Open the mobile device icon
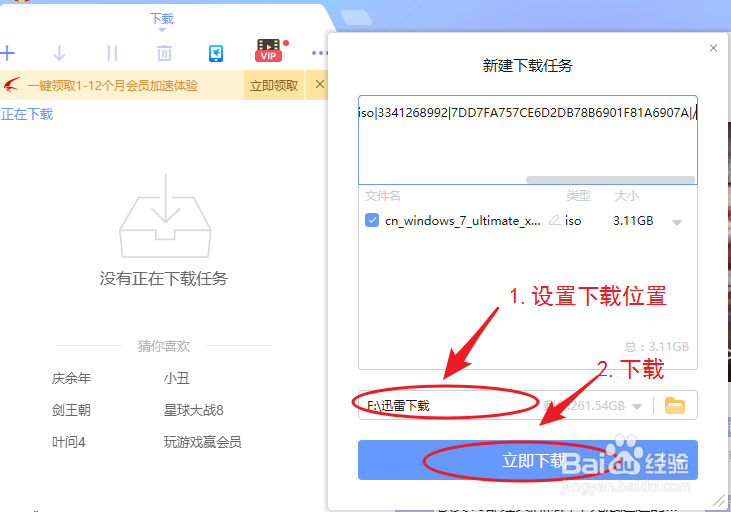 click(x=216, y=54)
